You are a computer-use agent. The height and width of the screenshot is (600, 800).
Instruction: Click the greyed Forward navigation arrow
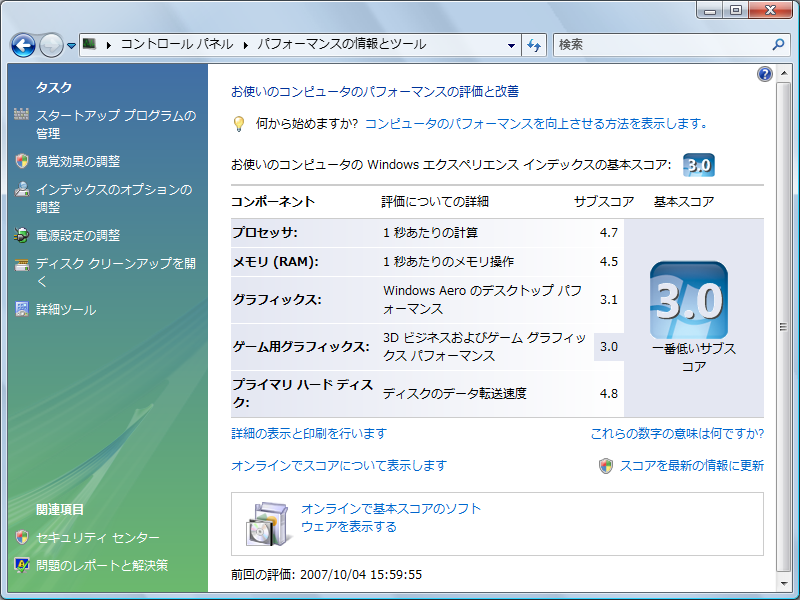point(51,45)
